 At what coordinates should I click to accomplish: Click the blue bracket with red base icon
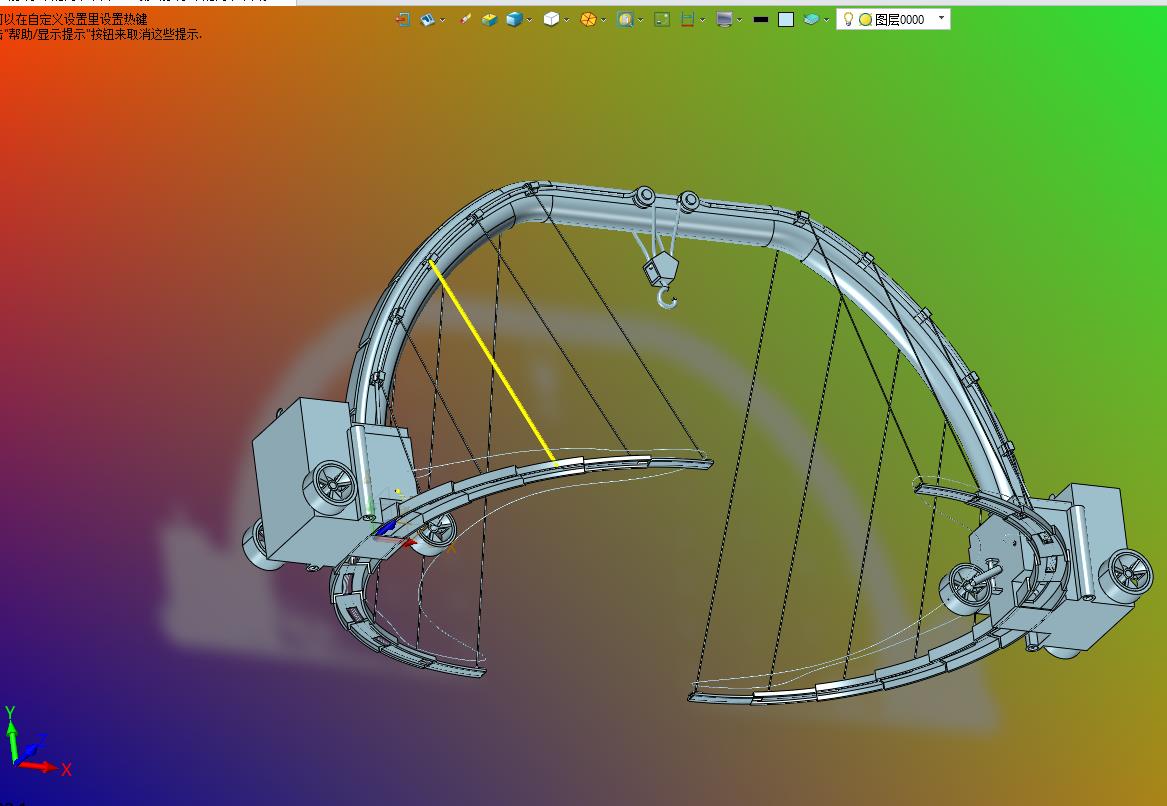(x=687, y=19)
